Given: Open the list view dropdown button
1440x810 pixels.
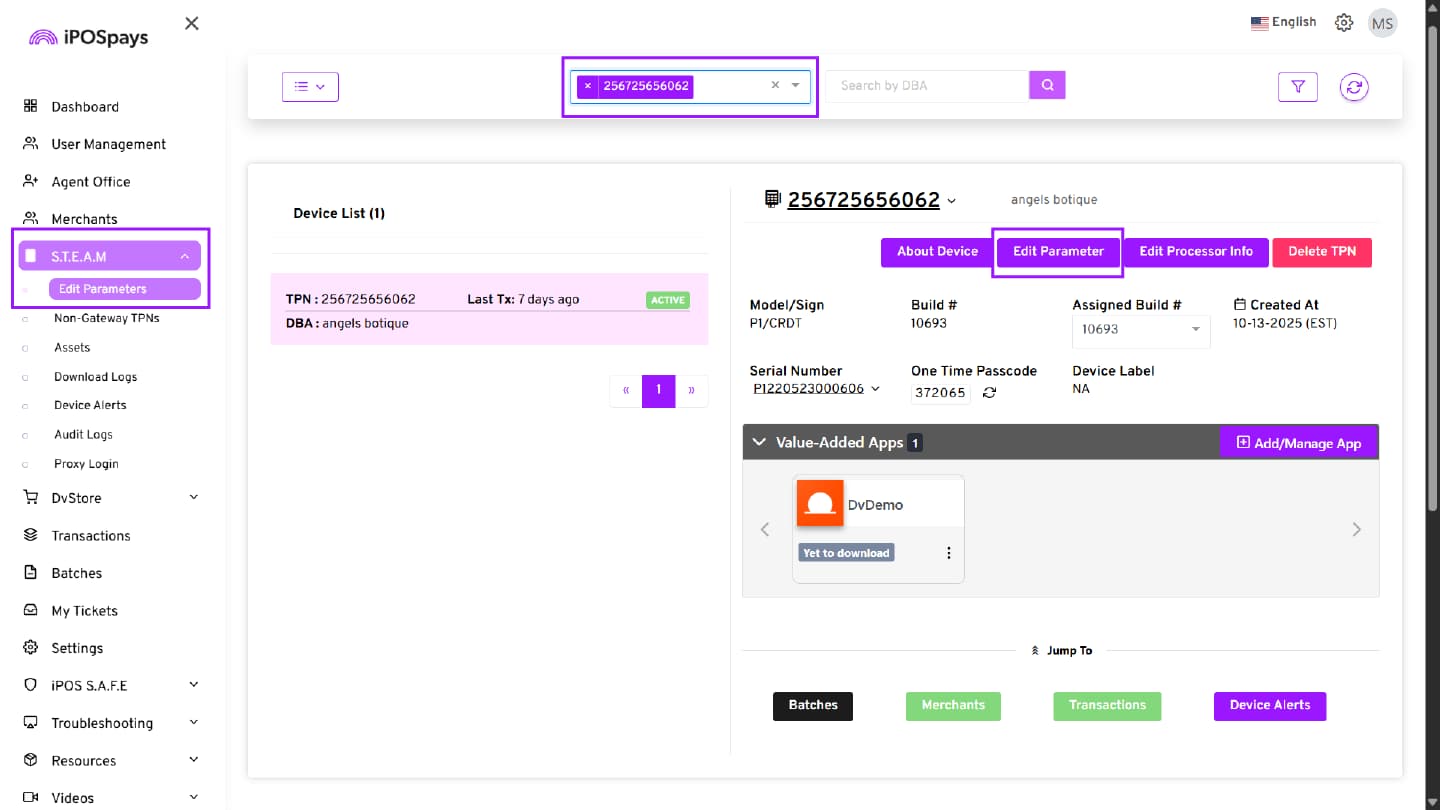Looking at the screenshot, I should click(310, 87).
